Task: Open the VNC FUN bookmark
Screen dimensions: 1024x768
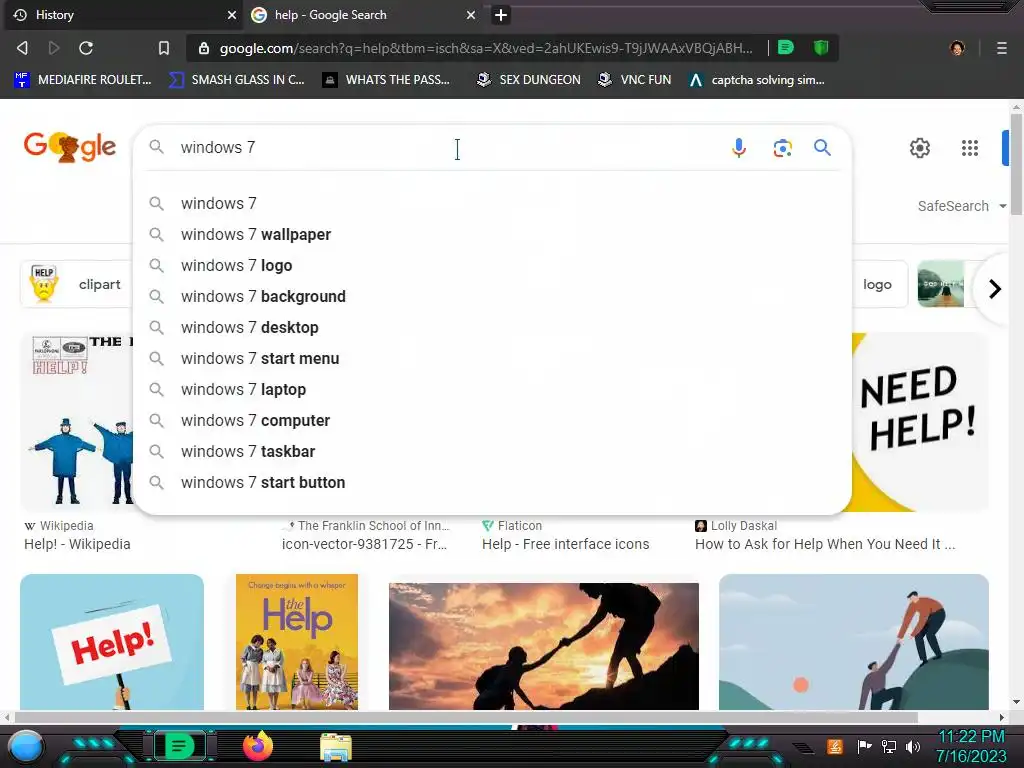Action: [x=635, y=80]
